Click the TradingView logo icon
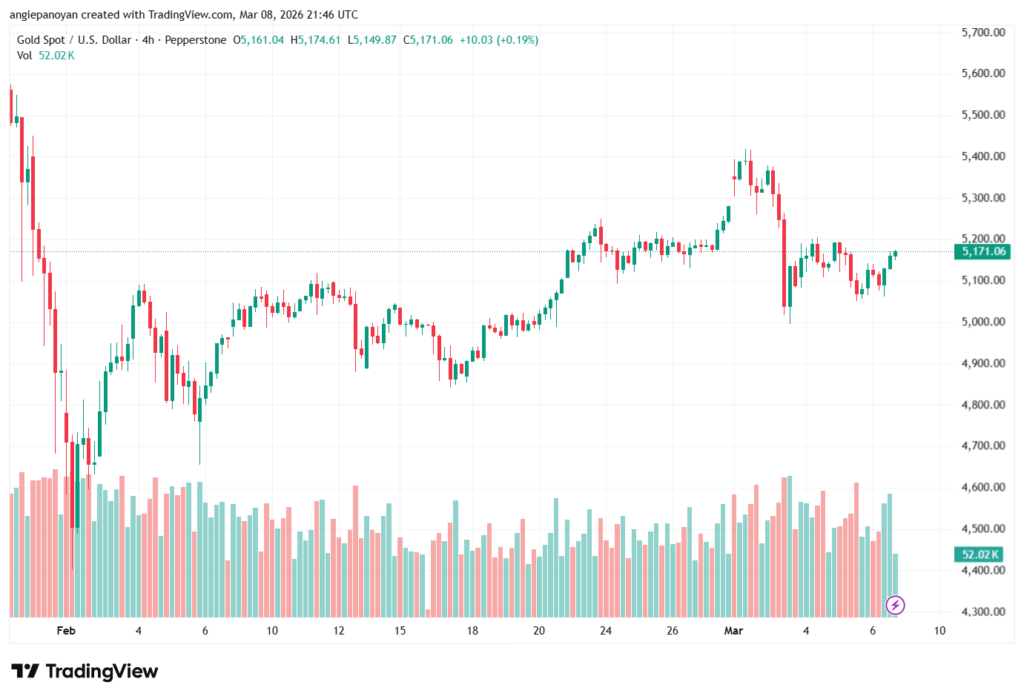The width and height of the screenshot is (1024, 699). [27, 672]
